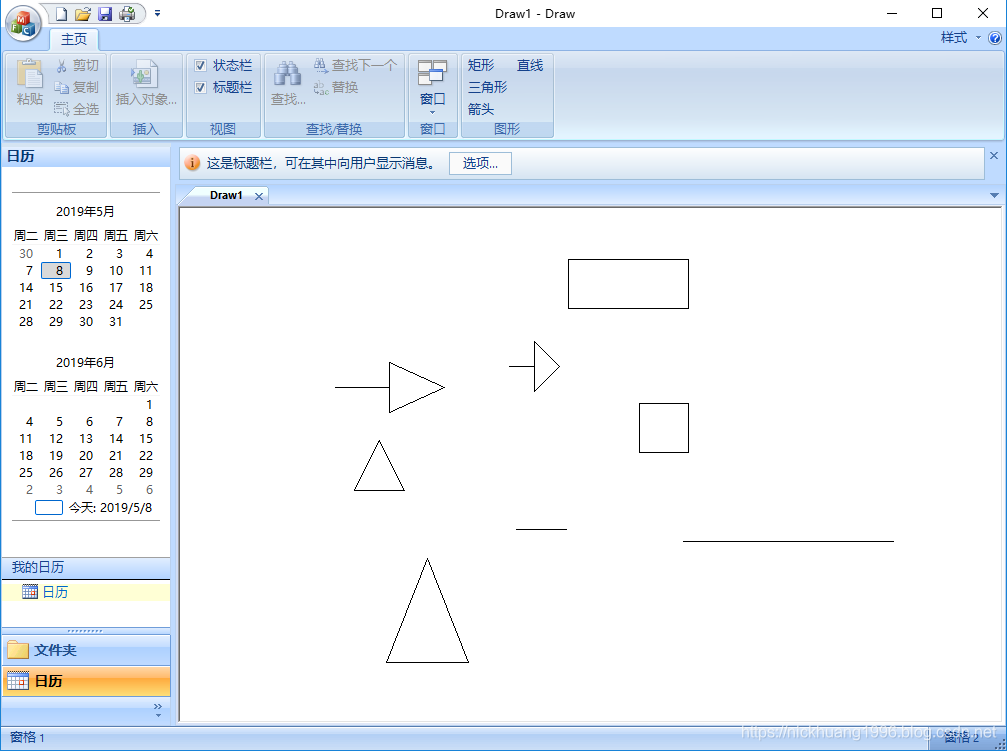
Task: Switch to the Home (主页) ribbon tab
Action: 74,39
